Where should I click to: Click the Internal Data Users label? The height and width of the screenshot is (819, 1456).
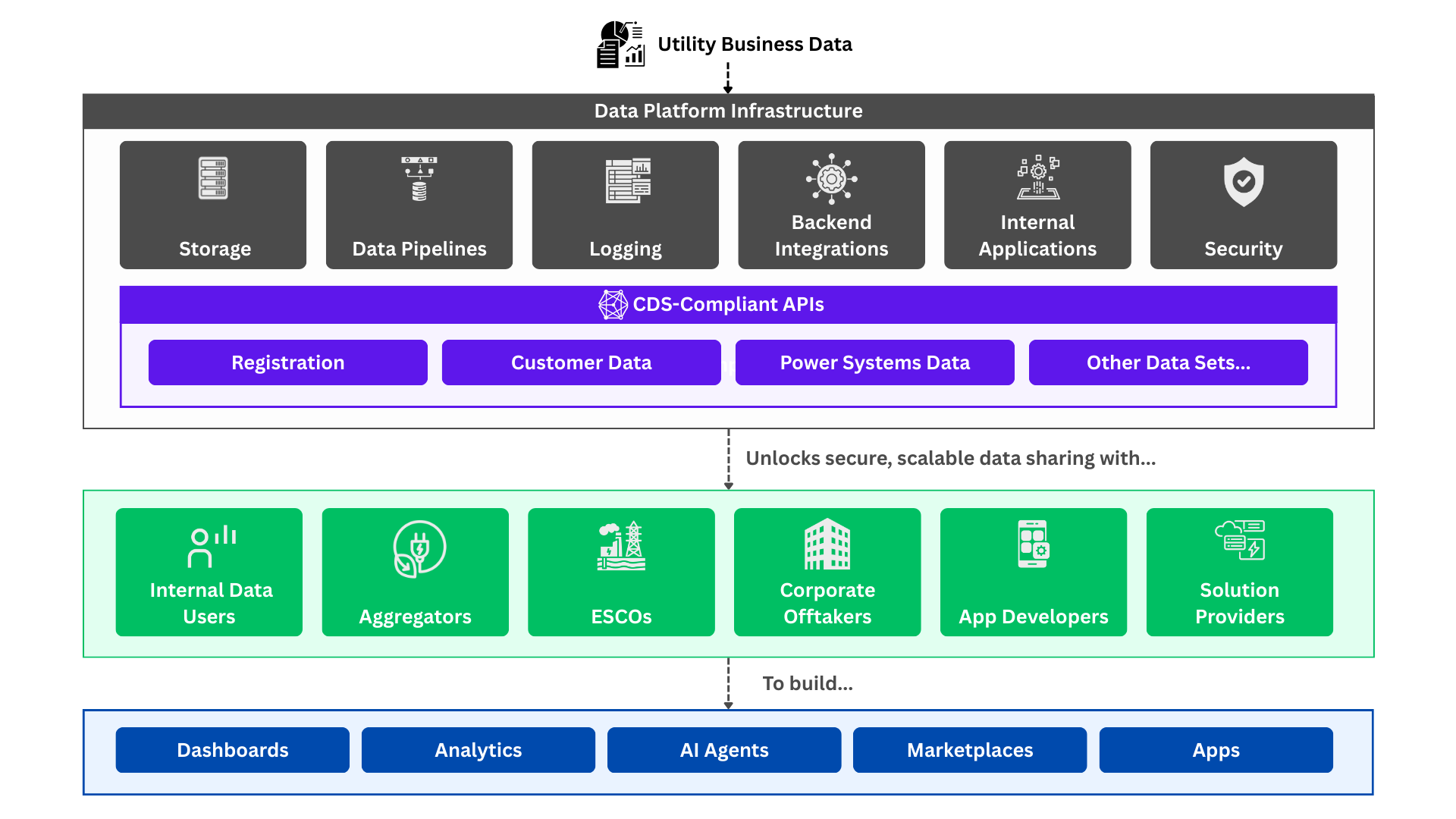[211, 604]
